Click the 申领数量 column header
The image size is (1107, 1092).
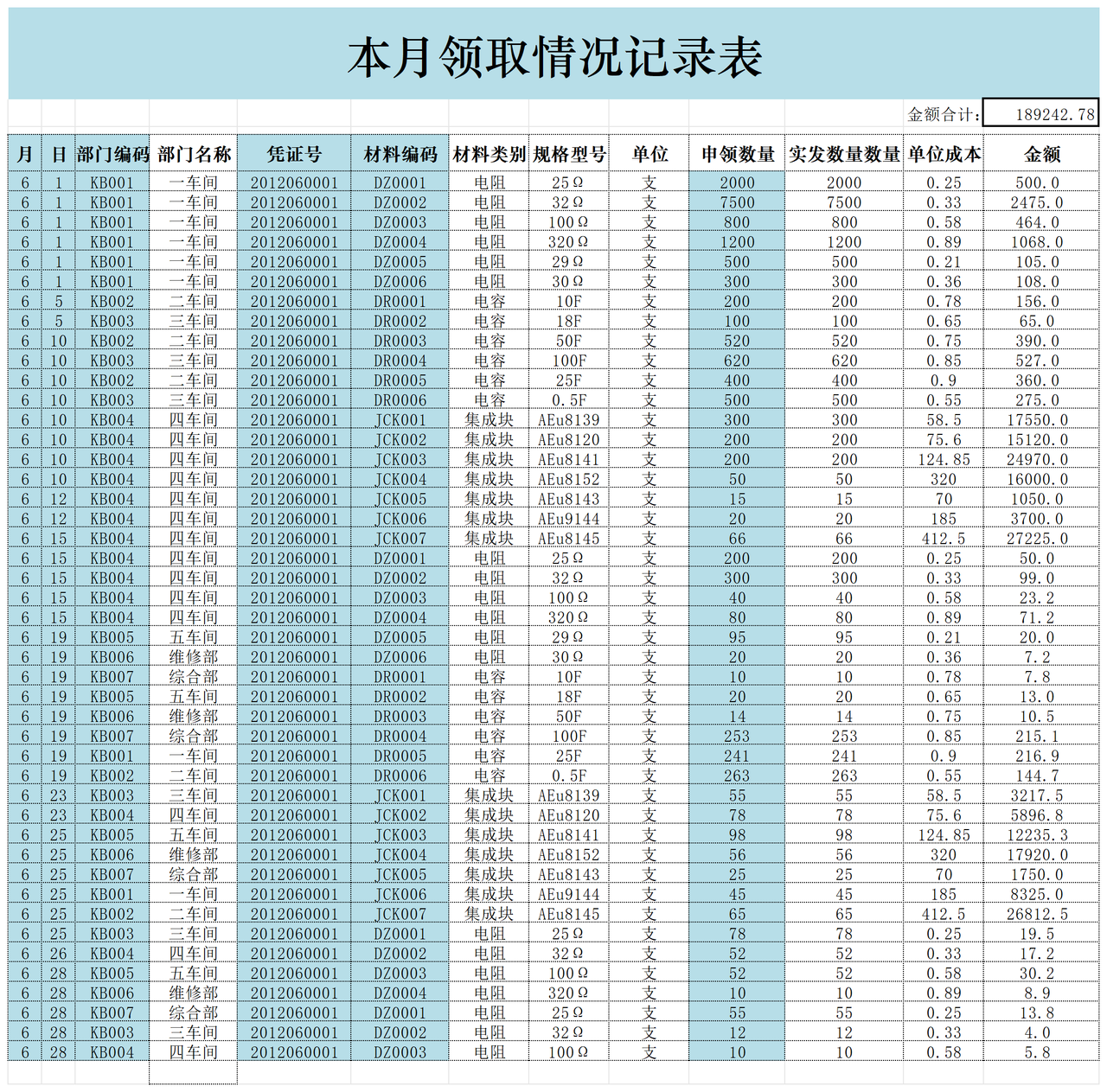pyautogui.click(x=737, y=154)
